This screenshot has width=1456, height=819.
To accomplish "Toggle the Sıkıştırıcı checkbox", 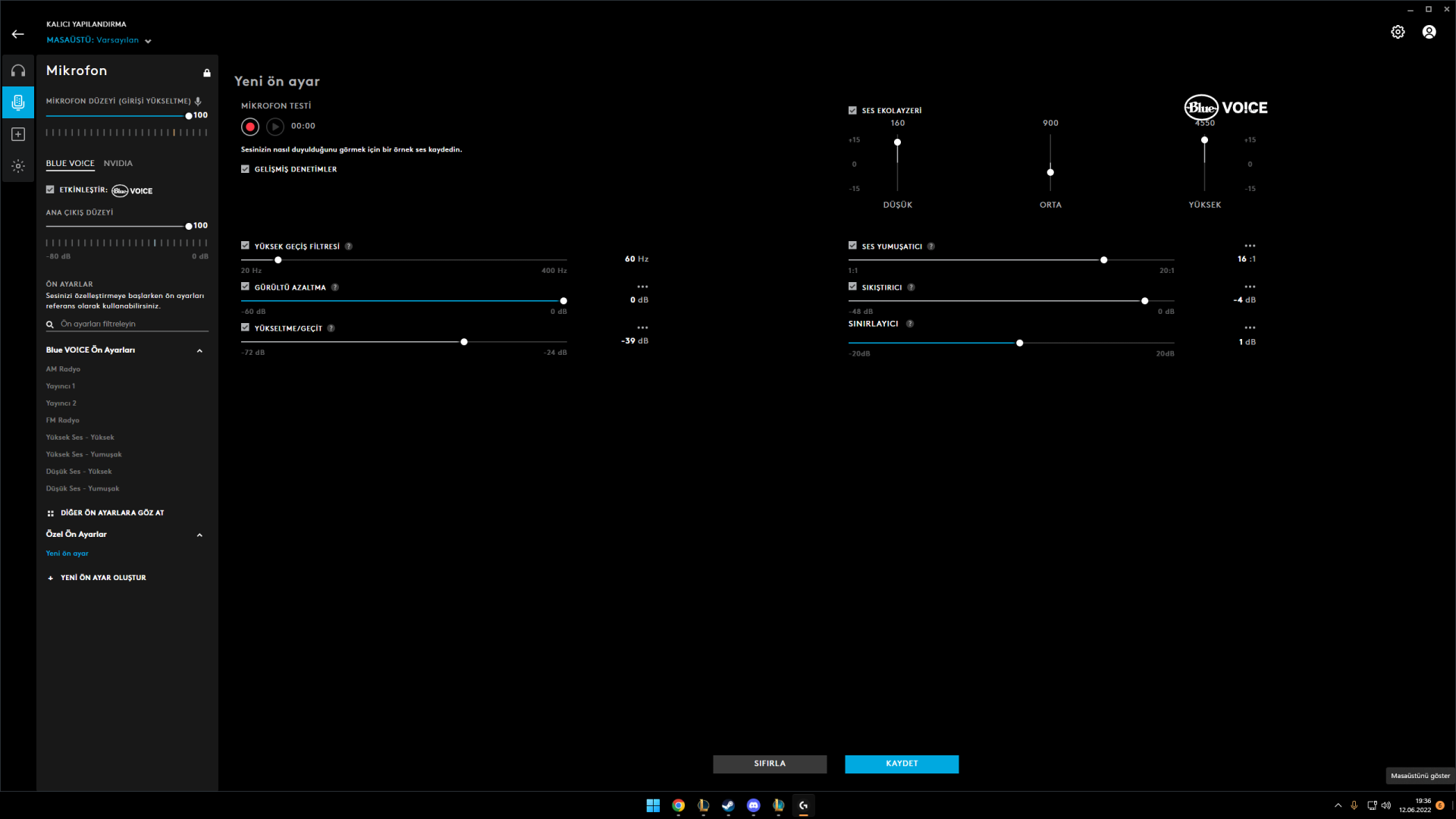I will coord(852,287).
